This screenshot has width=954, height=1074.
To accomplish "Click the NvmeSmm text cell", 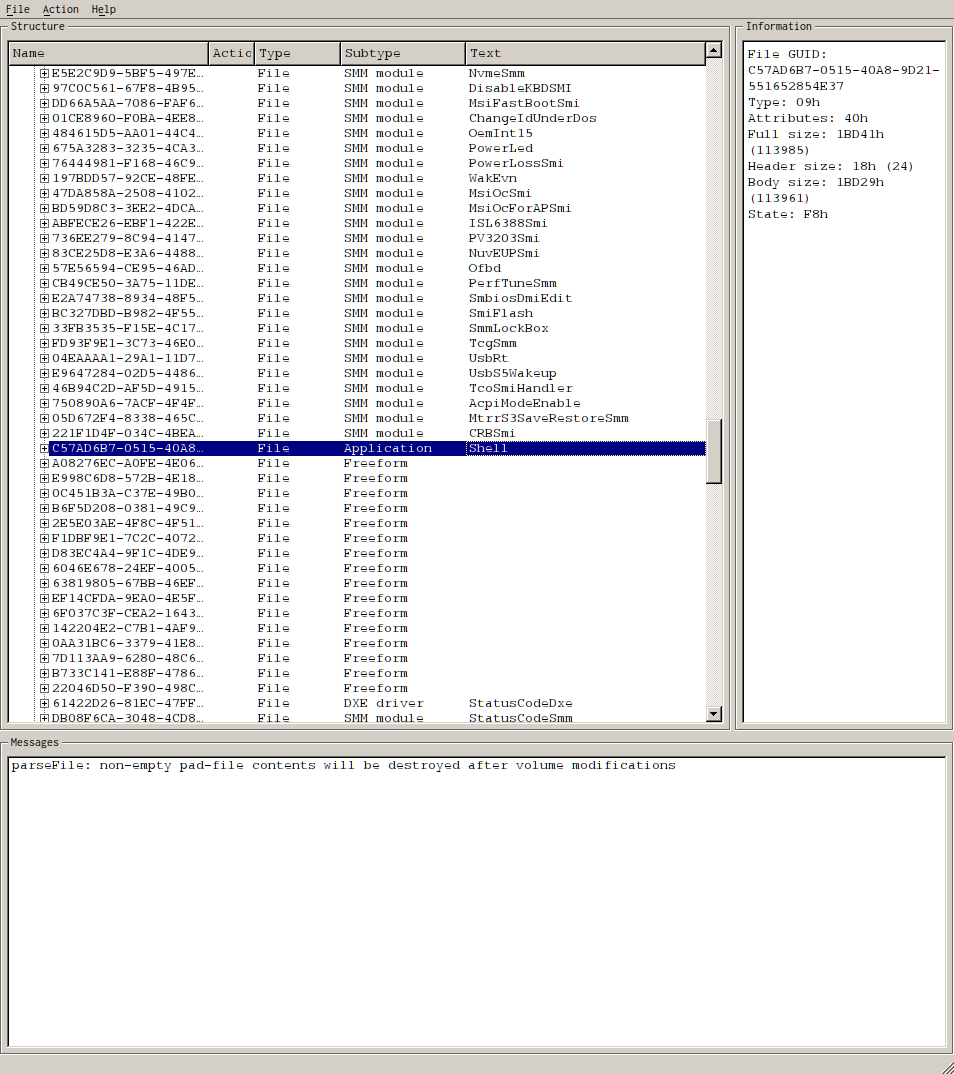I will 496,73.
